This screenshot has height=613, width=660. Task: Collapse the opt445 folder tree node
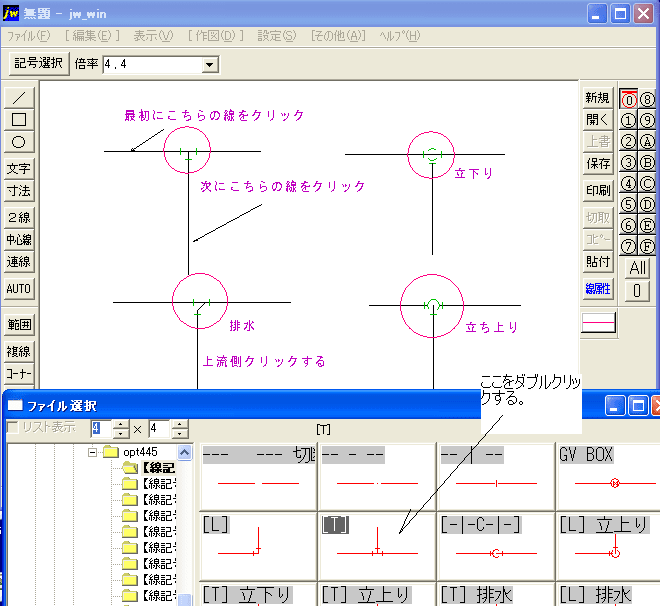(x=92, y=452)
